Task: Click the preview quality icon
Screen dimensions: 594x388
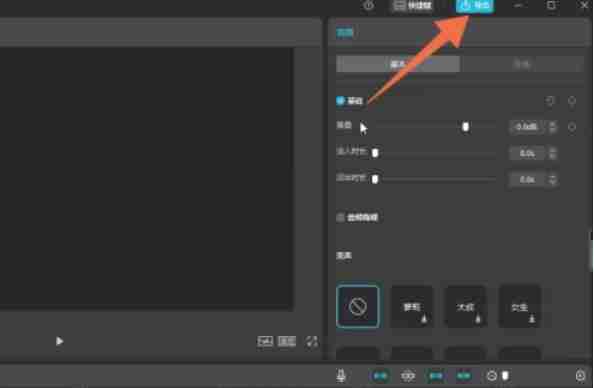Action: [265, 341]
